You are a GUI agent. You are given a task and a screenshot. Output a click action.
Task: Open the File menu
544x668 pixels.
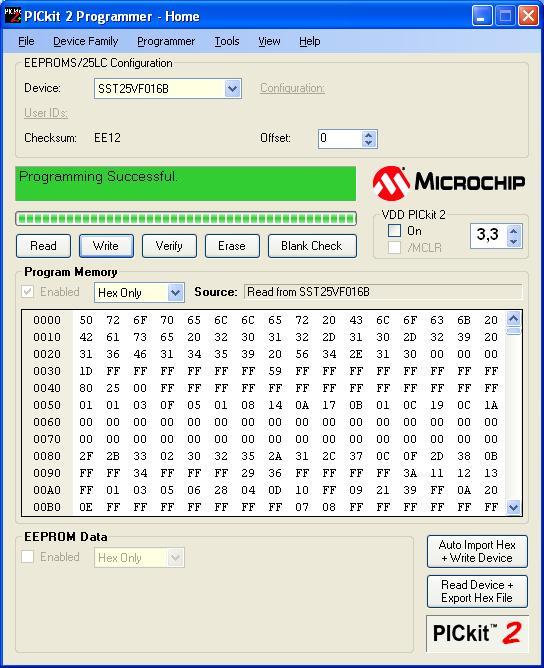pyautogui.click(x=26, y=41)
